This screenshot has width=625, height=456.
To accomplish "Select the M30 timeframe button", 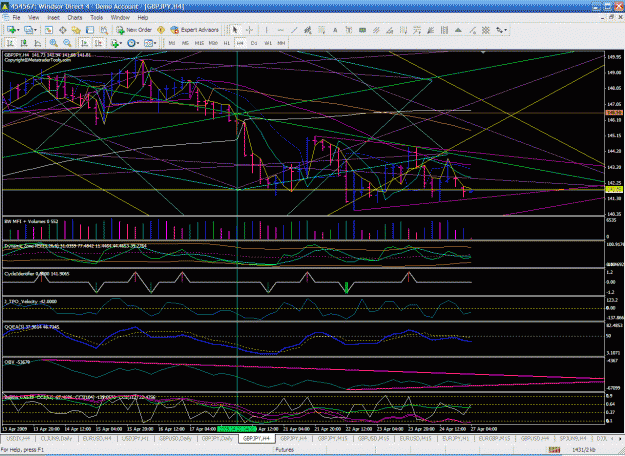I will (213, 43).
